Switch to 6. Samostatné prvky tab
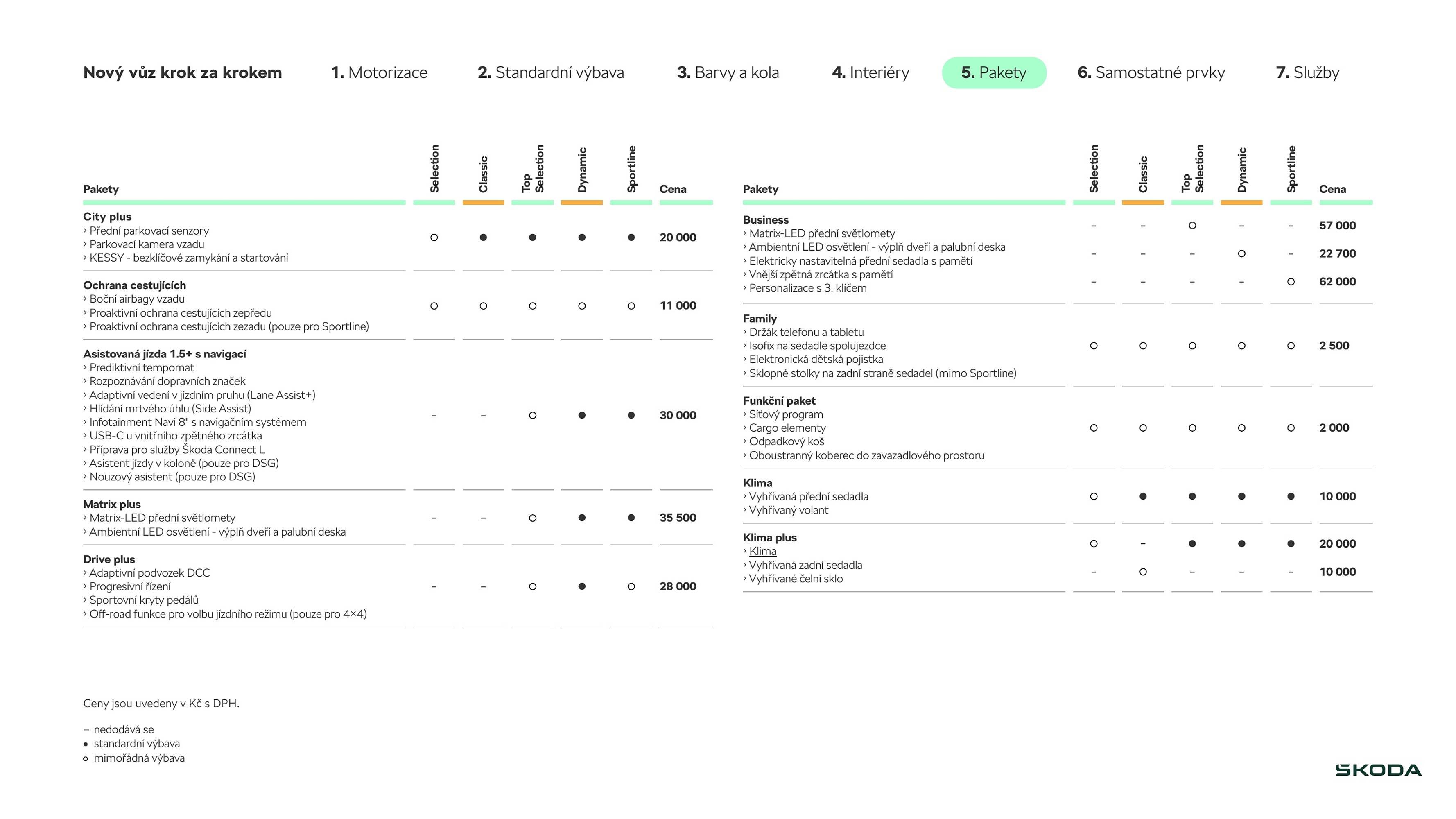The height and width of the screenshot is (819, 1456). 1151,72
